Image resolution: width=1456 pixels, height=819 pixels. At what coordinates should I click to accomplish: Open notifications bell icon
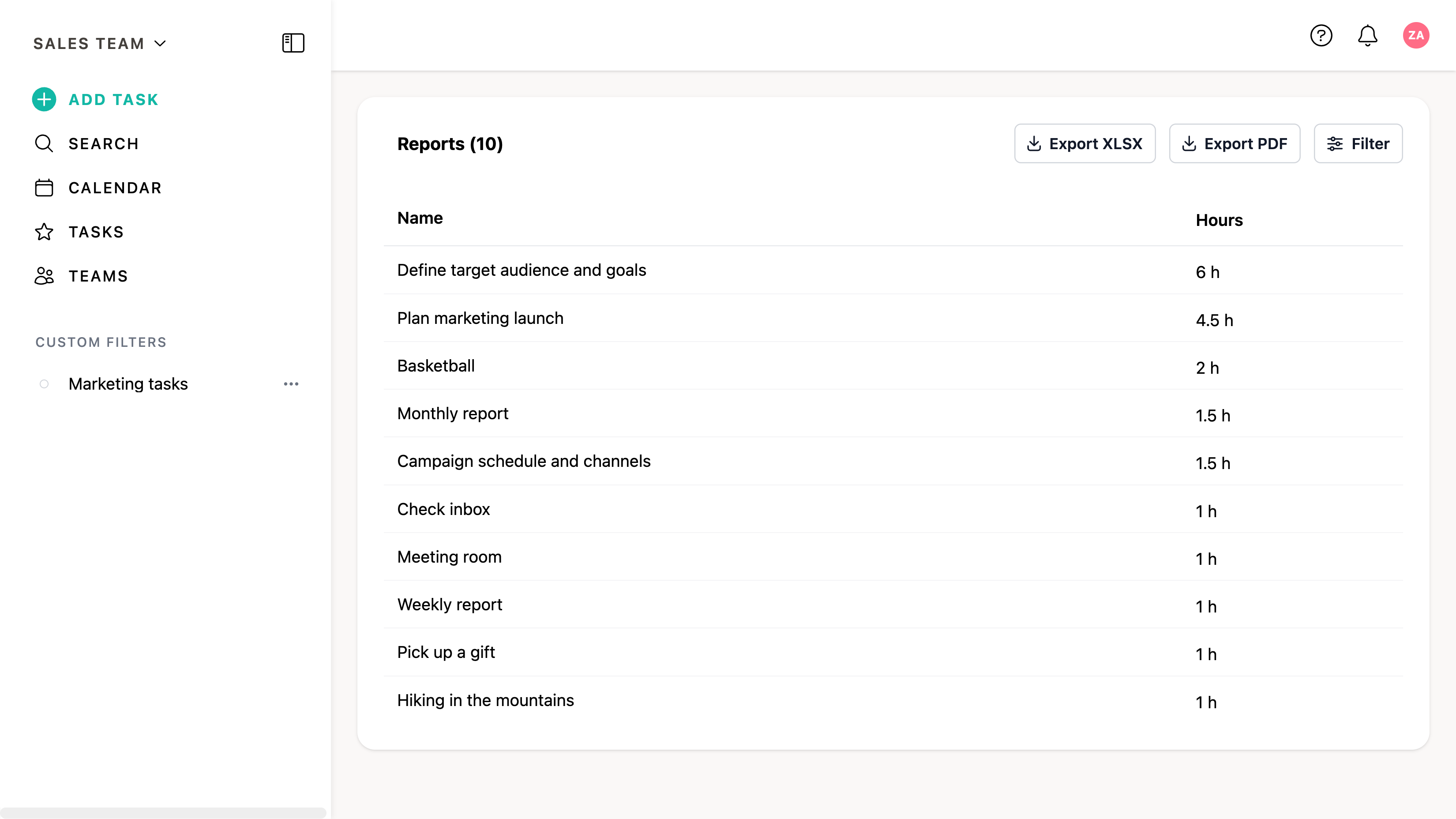(x=1367, y=36)
